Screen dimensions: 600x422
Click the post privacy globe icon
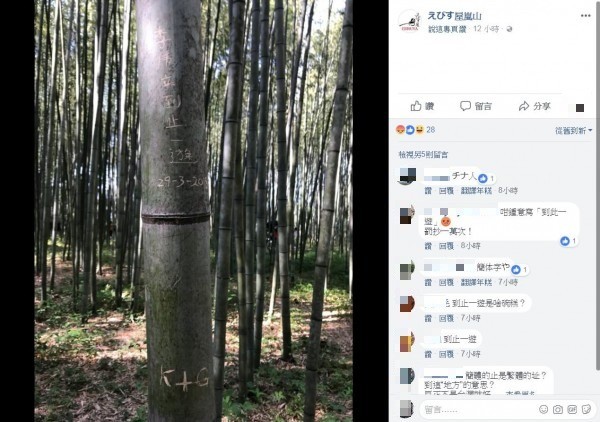(x=509, y=29)
